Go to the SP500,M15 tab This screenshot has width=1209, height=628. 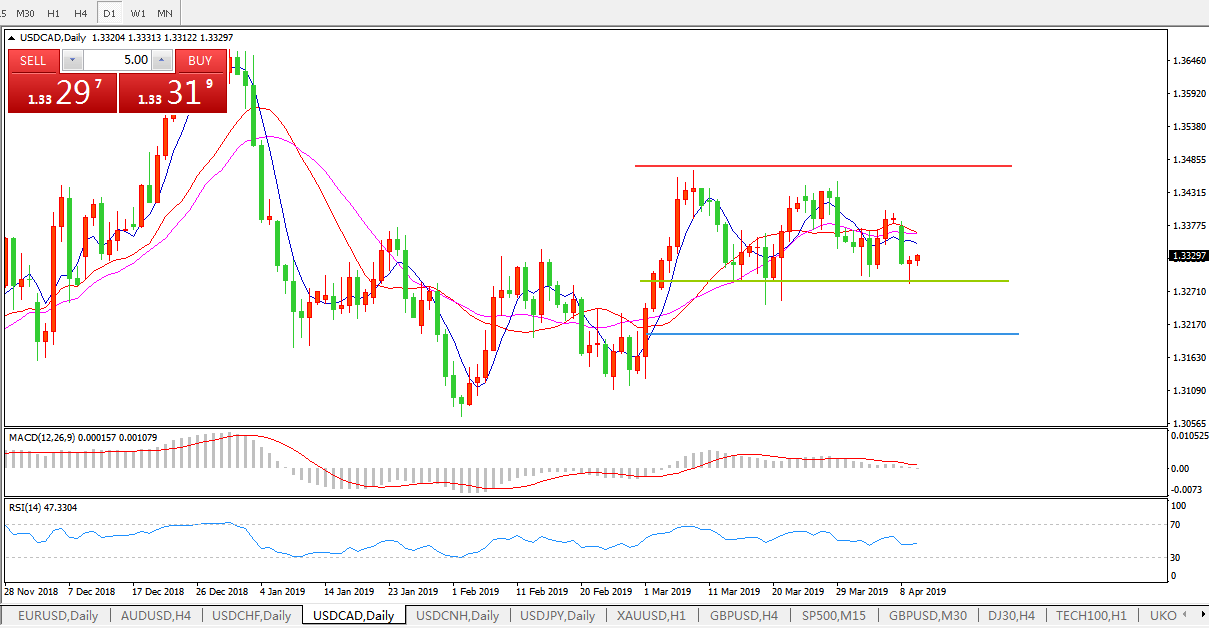tap(834, 616)
